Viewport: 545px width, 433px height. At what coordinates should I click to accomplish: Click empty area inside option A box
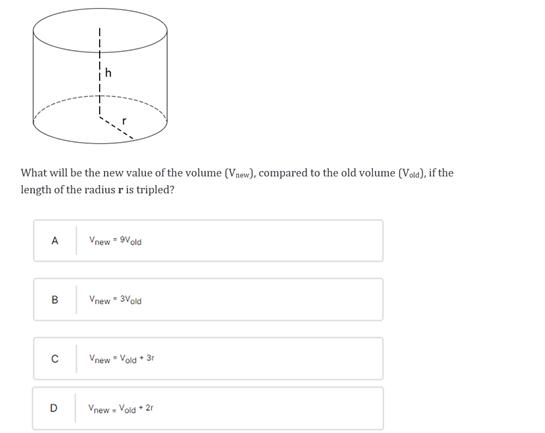261,240
